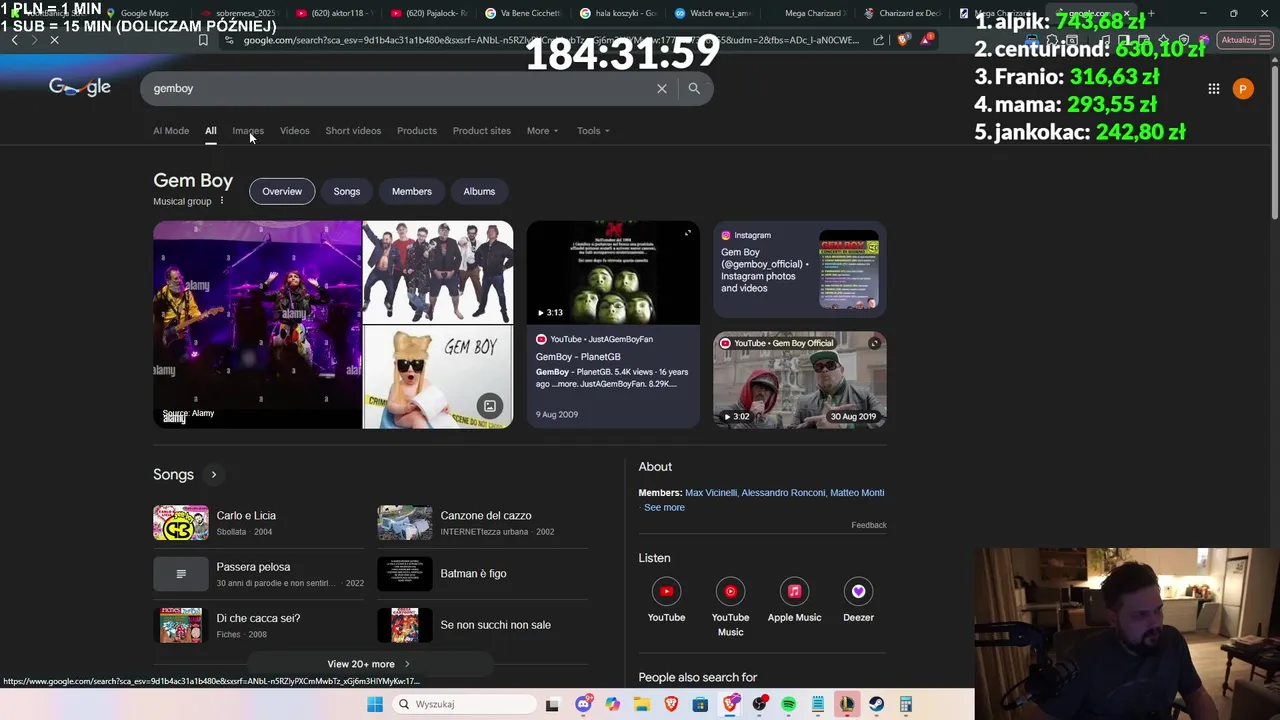Screen dimensions: 1280x720
Task: Switch to the Images tab
Action: [x=248, y=131]
